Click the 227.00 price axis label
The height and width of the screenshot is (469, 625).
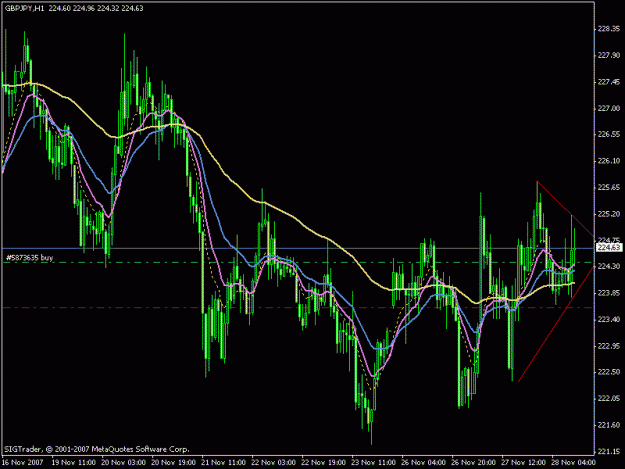(x=609, y=108)
